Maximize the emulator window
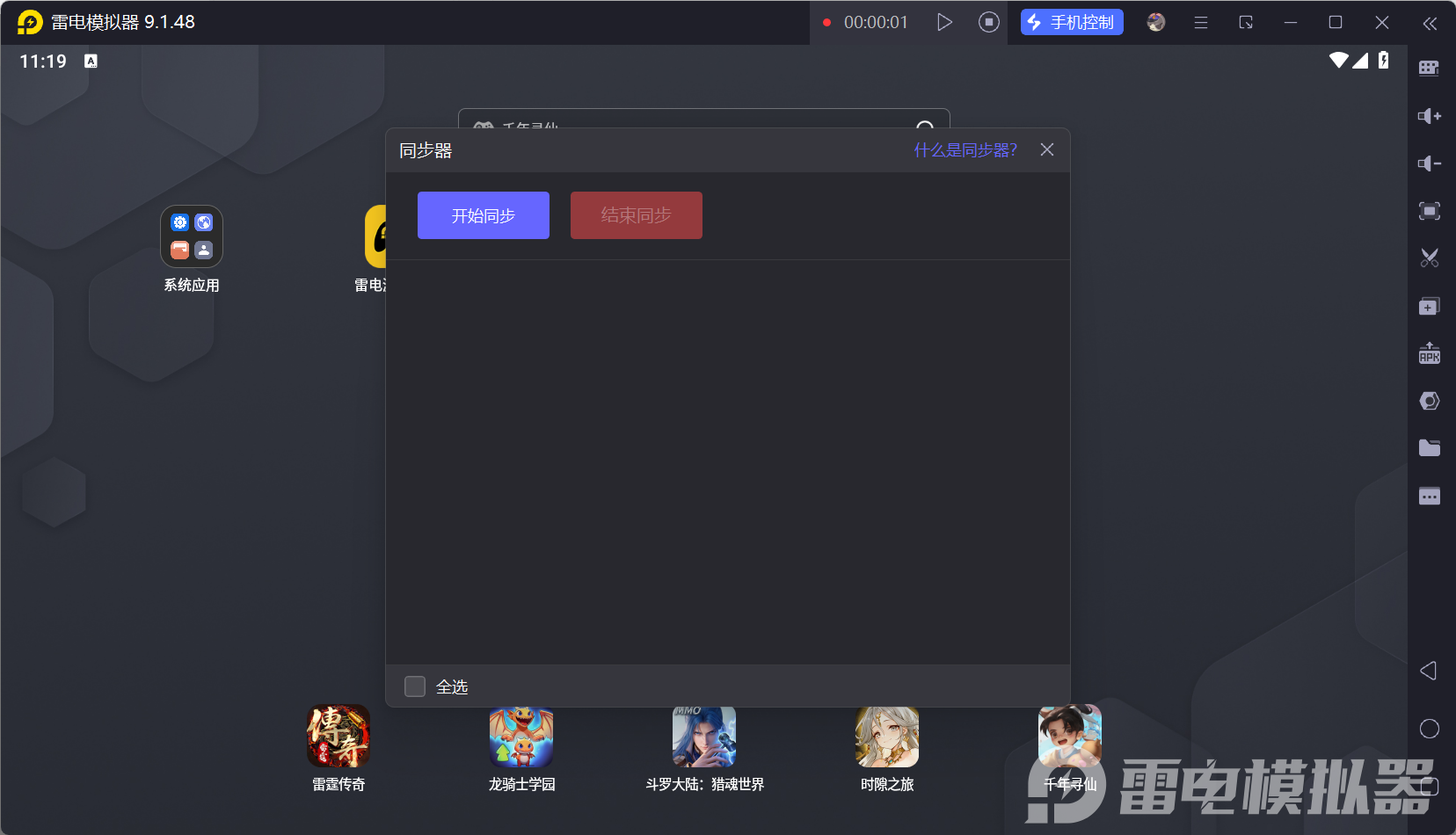Image resolution: width=1456 pixels, height=835 pixels. pos(1336,23)
